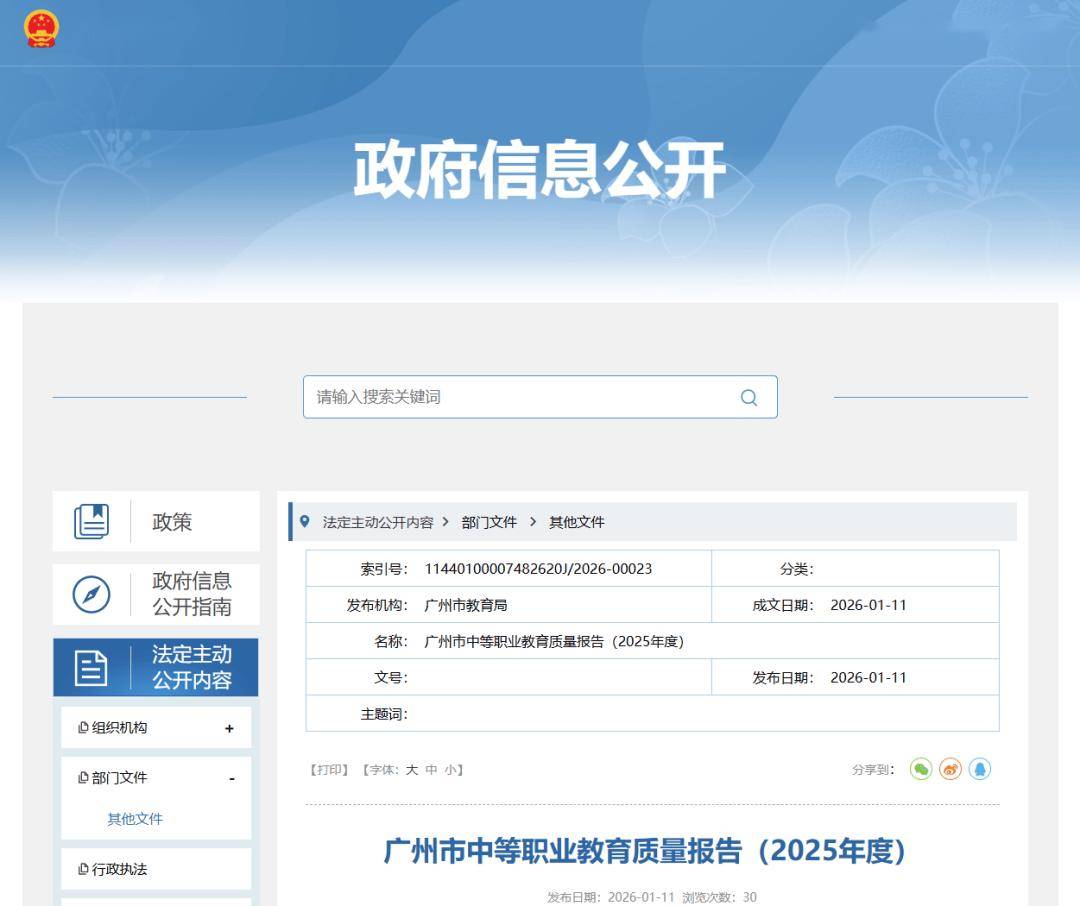Focus the 请输入搜索关键词 search field

pos(520,397)
